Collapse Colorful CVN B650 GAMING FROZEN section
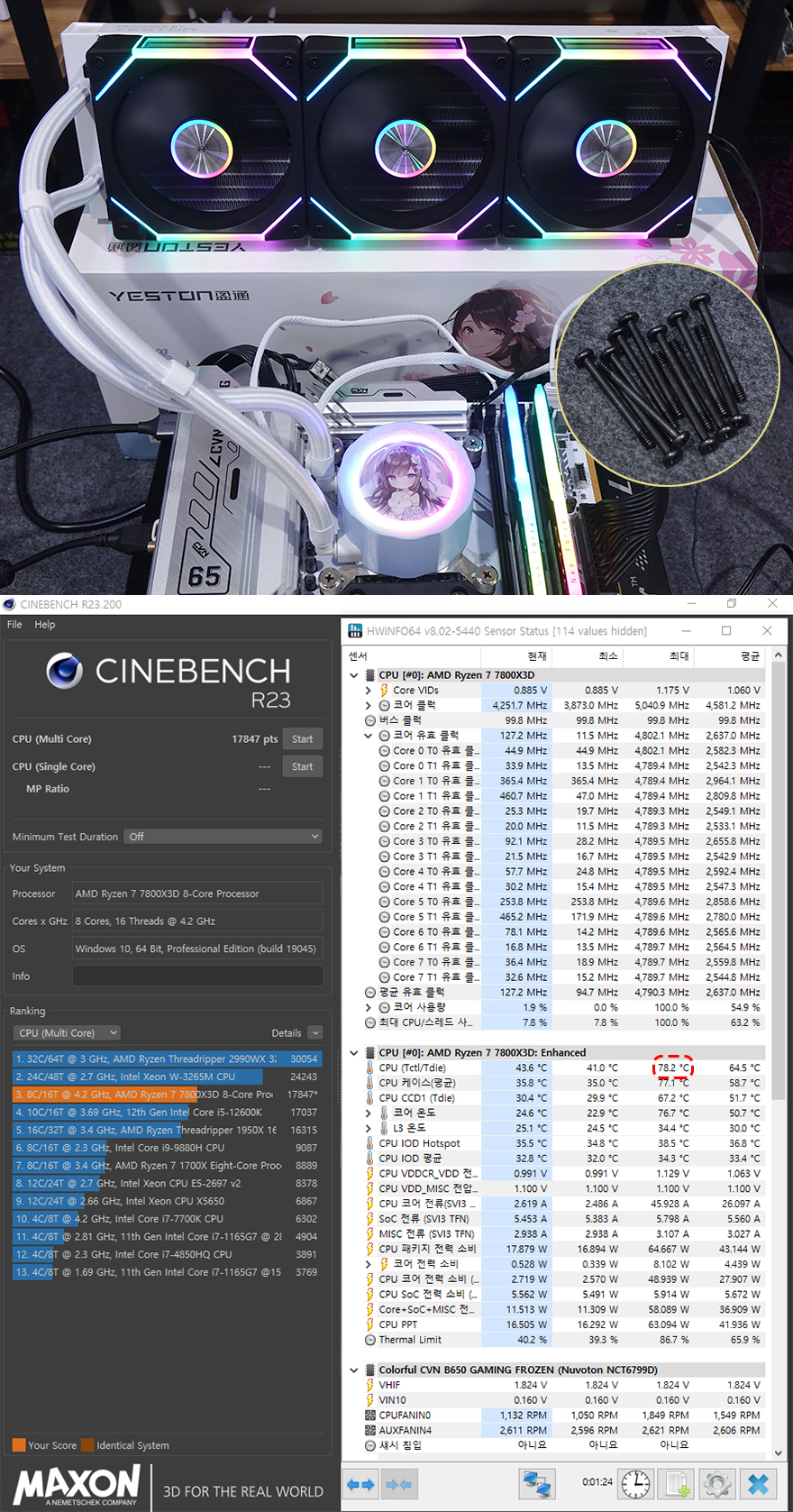Screen dimensions: 793x1512 353,1370
